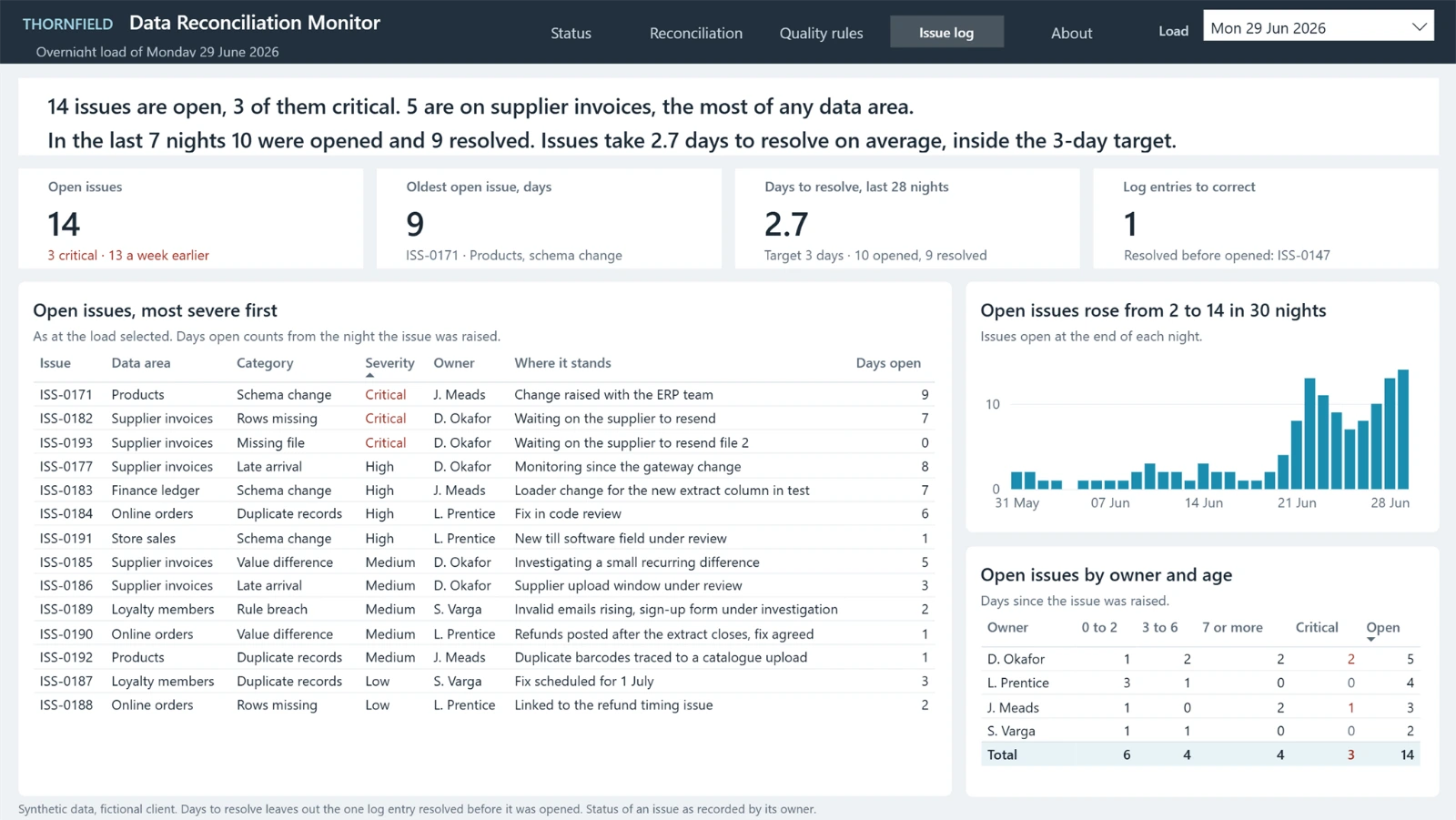This screenshot has height=820, width=1456.
Task: Switch to the Reconciliation tab
Action: (x=695, y=33)
